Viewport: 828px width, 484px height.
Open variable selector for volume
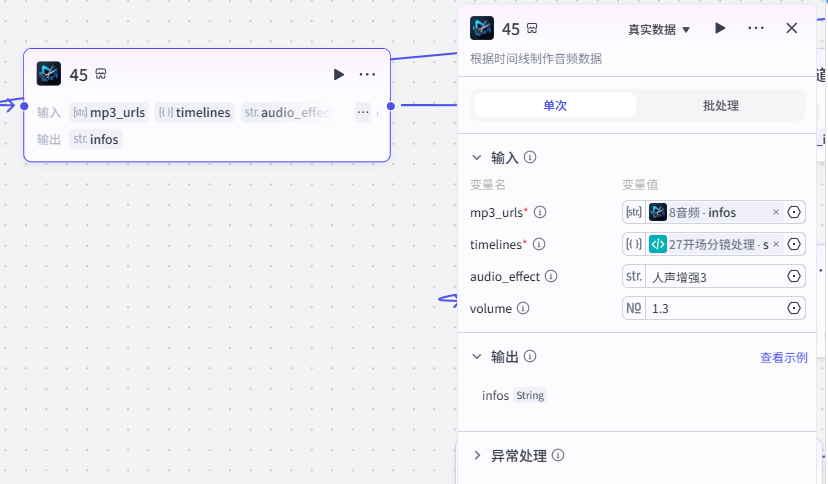(x=794, y=308)
